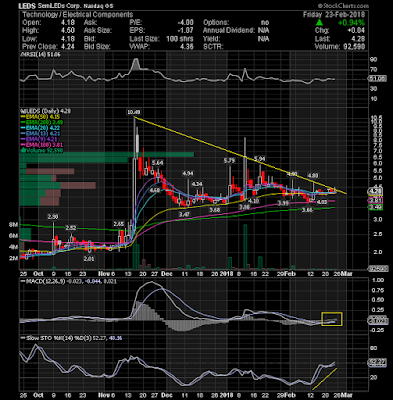This screenshot has height=400, width=393.
Task: Click the Yield N/A value
Action: click(263, 39)
